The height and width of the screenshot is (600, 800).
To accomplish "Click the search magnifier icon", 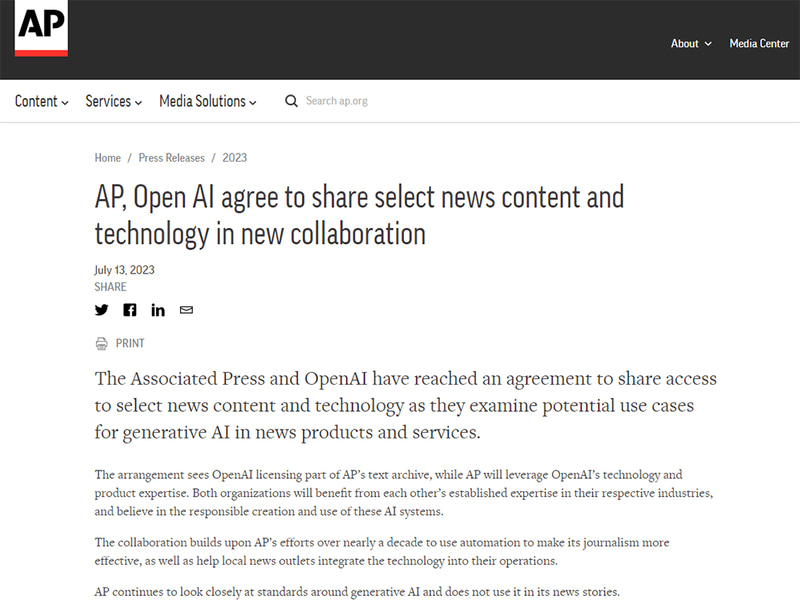I will click(x=291, y=101).
